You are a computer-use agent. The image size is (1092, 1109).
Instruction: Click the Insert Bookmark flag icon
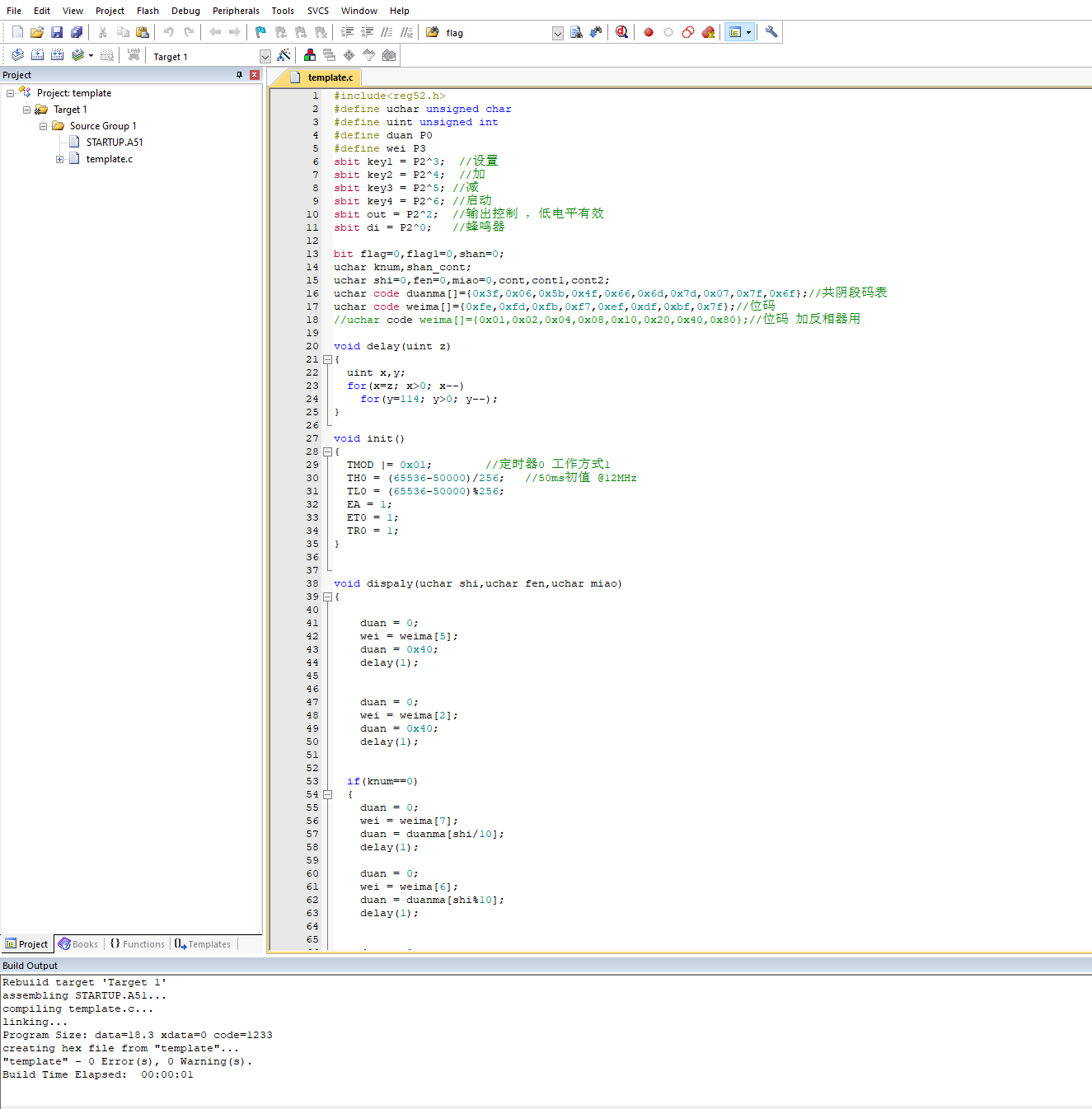[x=260, y=32]
